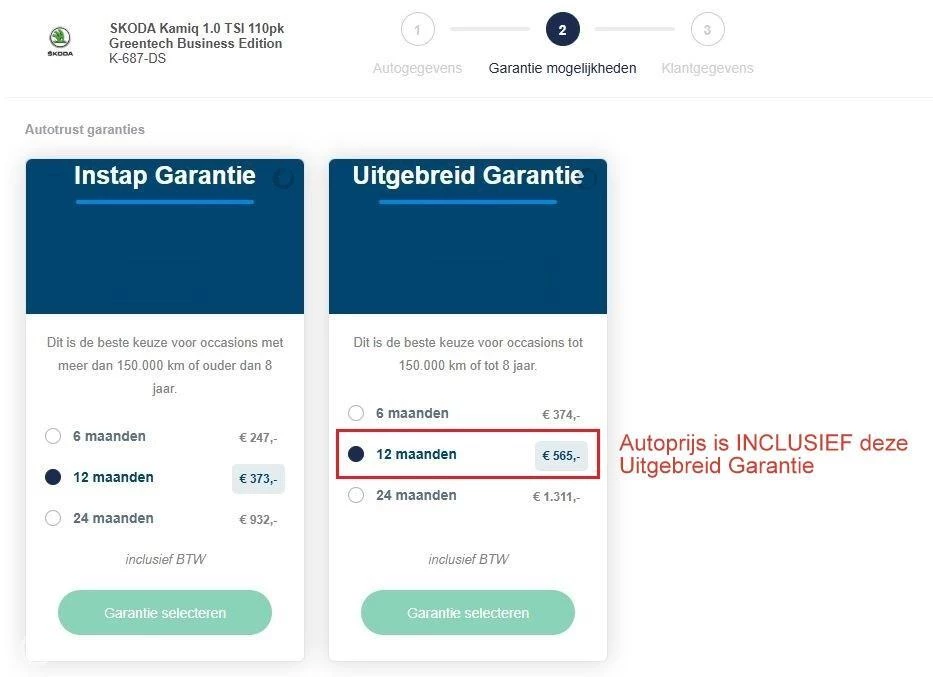Click the Skoda logo icon
The image size is (933, 677).
click(60, 42)
